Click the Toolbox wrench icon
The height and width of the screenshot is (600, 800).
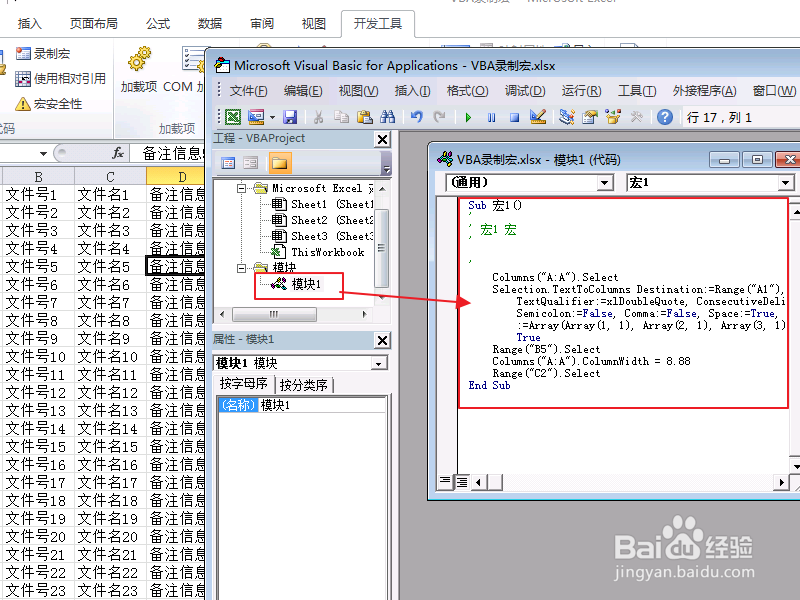pos(636,117)
